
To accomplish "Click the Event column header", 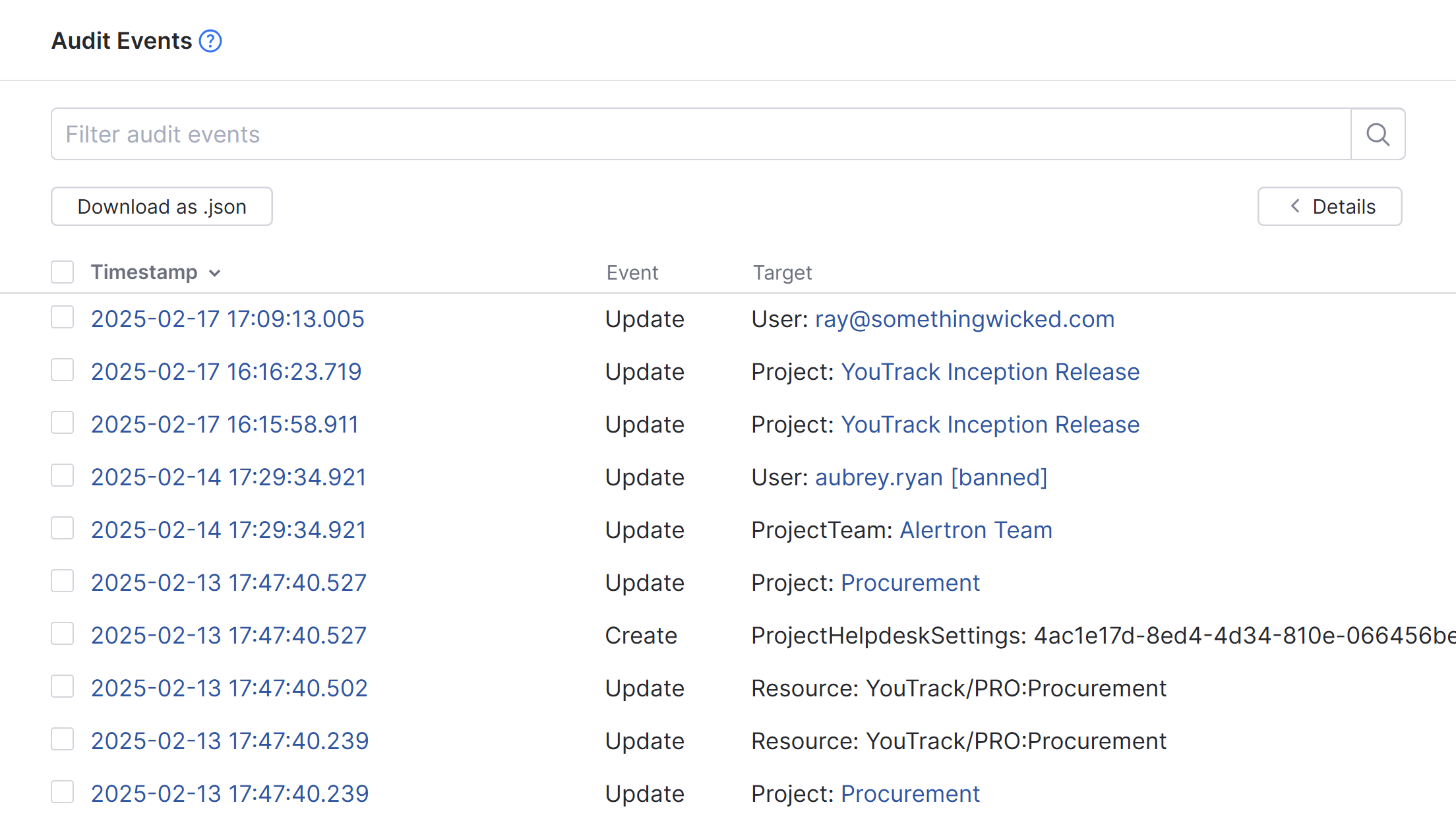I will tap(632, 272).
